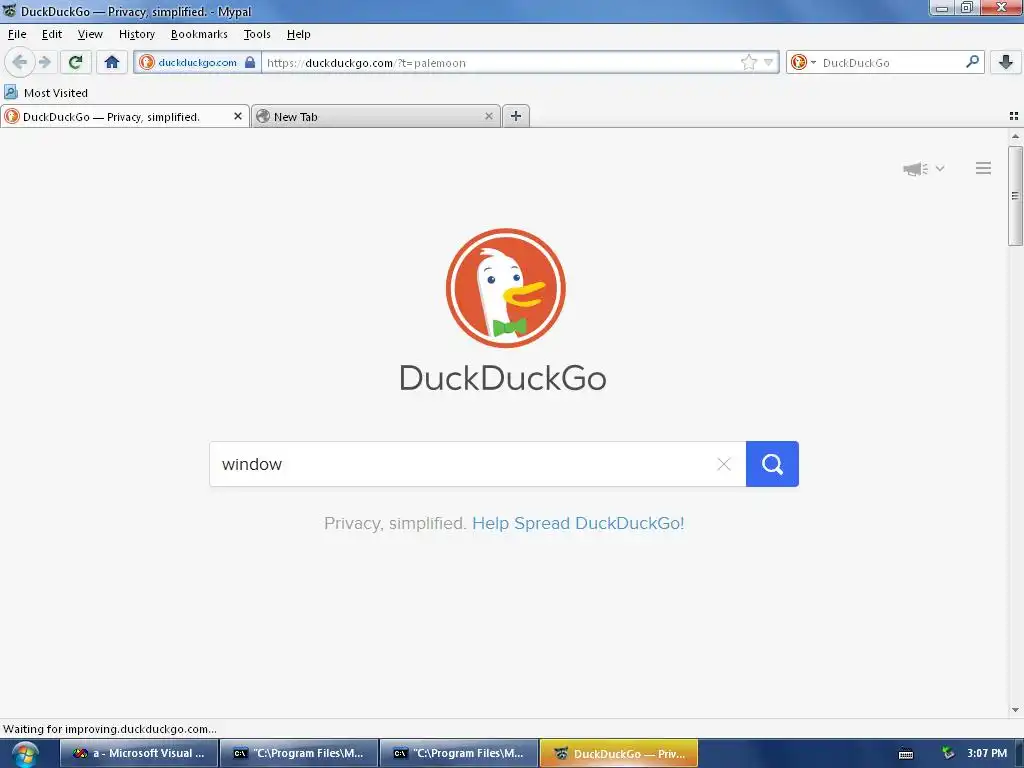
Task: Click the on-screen keyboard tray icon
Action: click(x=906, y=754)
